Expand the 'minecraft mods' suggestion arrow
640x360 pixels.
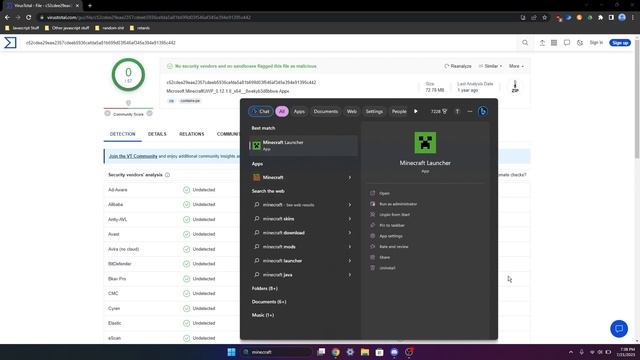point(350,247)
